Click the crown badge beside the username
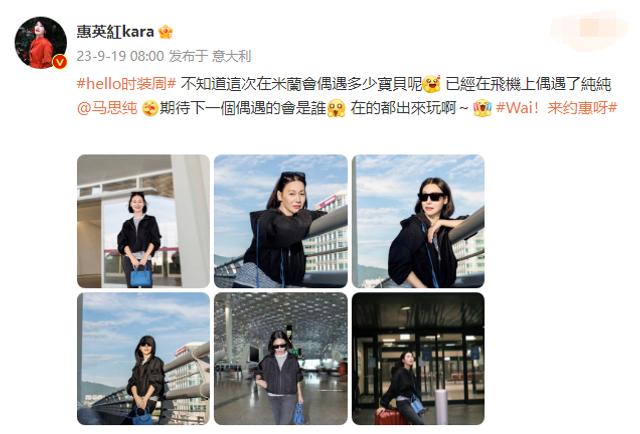Screen dimensions: 640x434 click(x=165, y=31)
